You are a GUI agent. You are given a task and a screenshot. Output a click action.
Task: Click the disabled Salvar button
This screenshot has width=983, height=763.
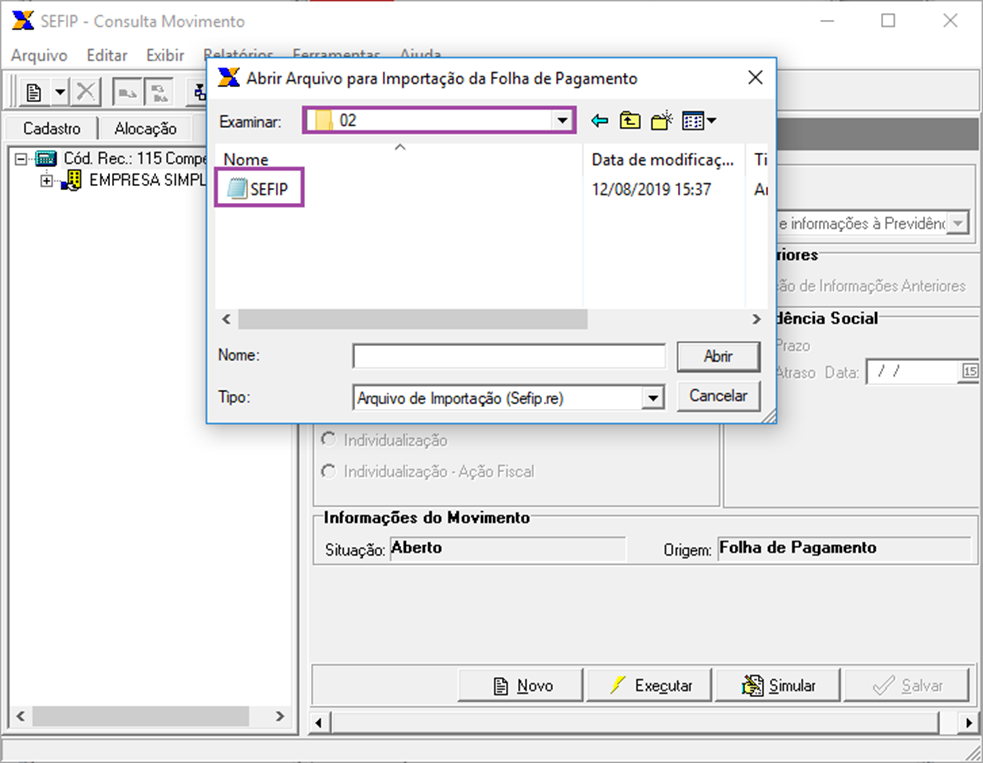tap(907, 685)
